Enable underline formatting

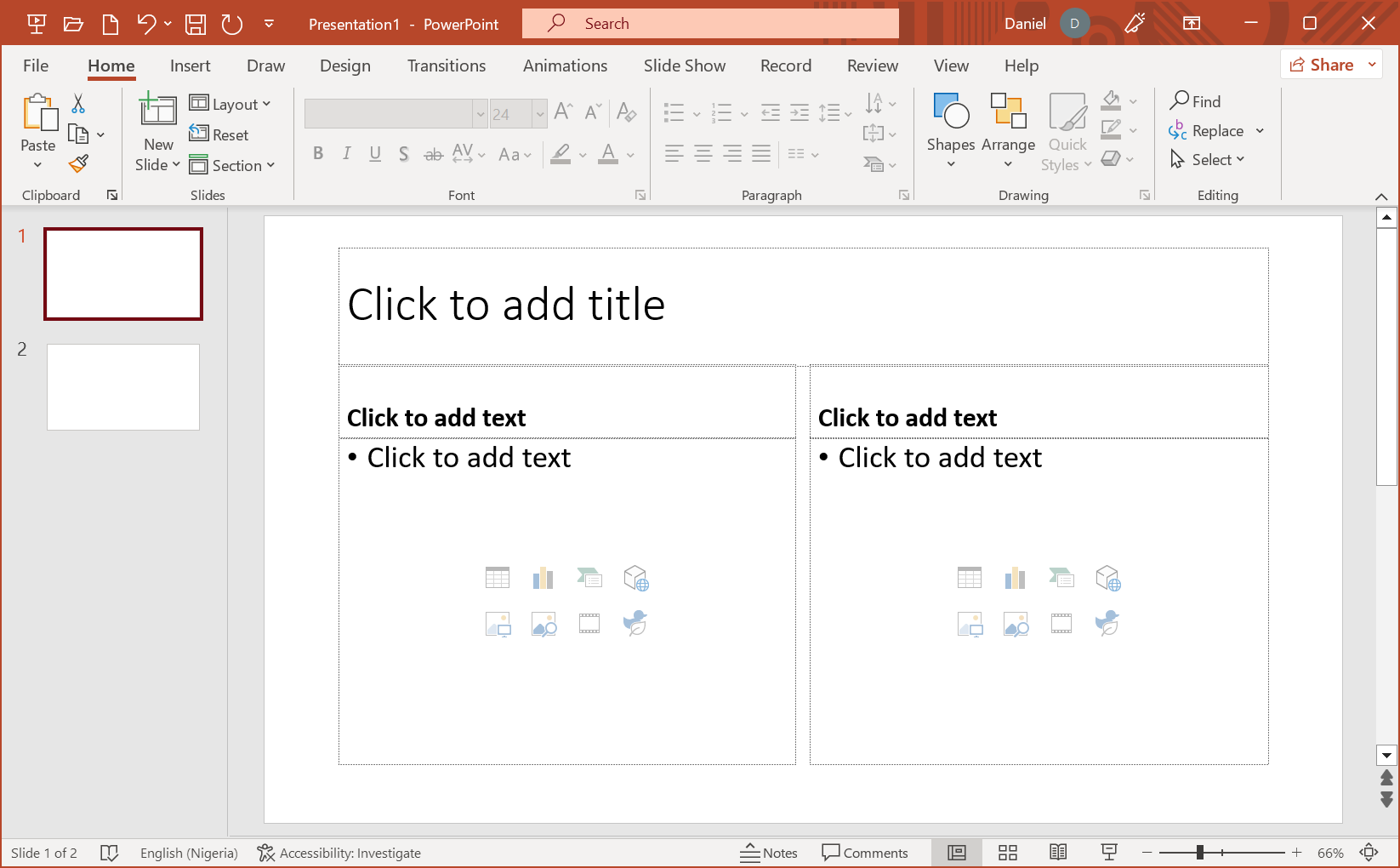(x=375, y=153)
